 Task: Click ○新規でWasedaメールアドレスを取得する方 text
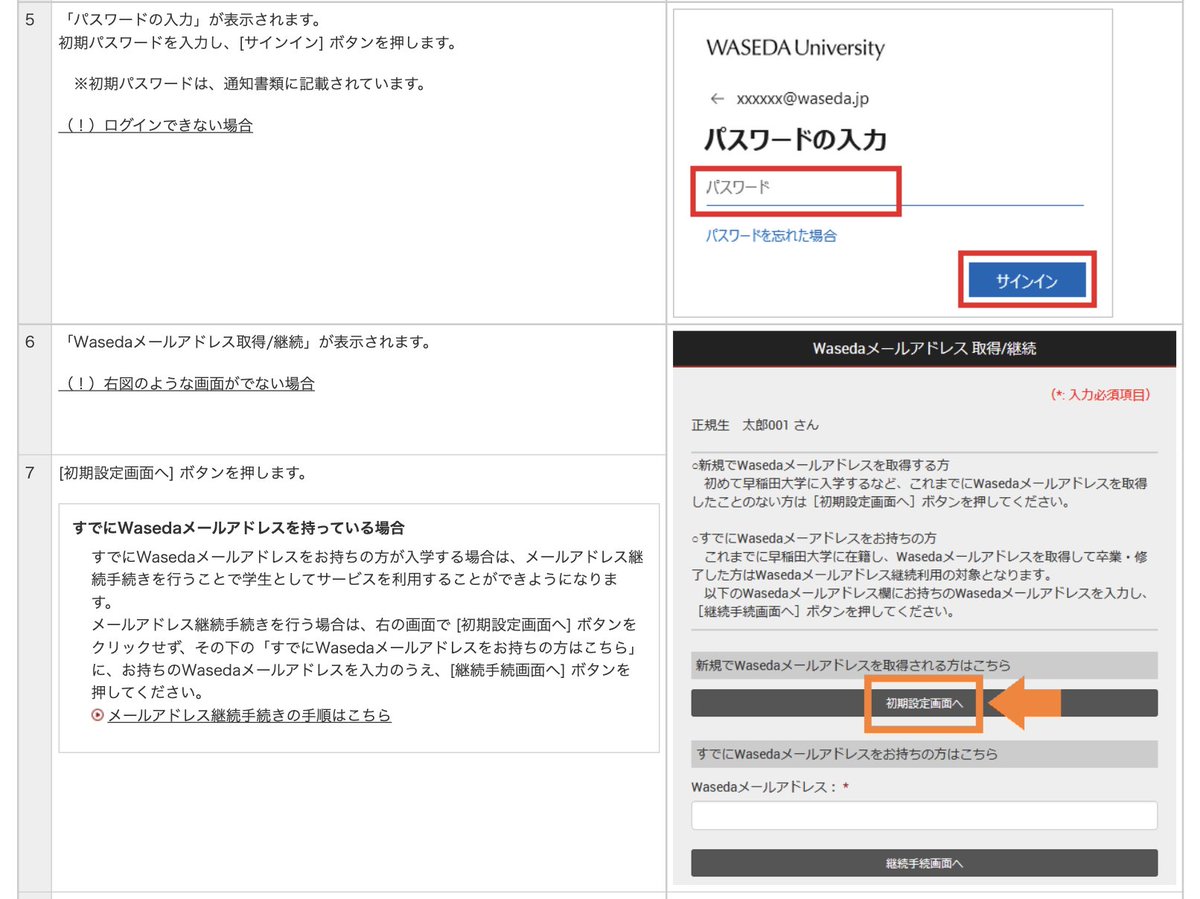pos(820,465)
